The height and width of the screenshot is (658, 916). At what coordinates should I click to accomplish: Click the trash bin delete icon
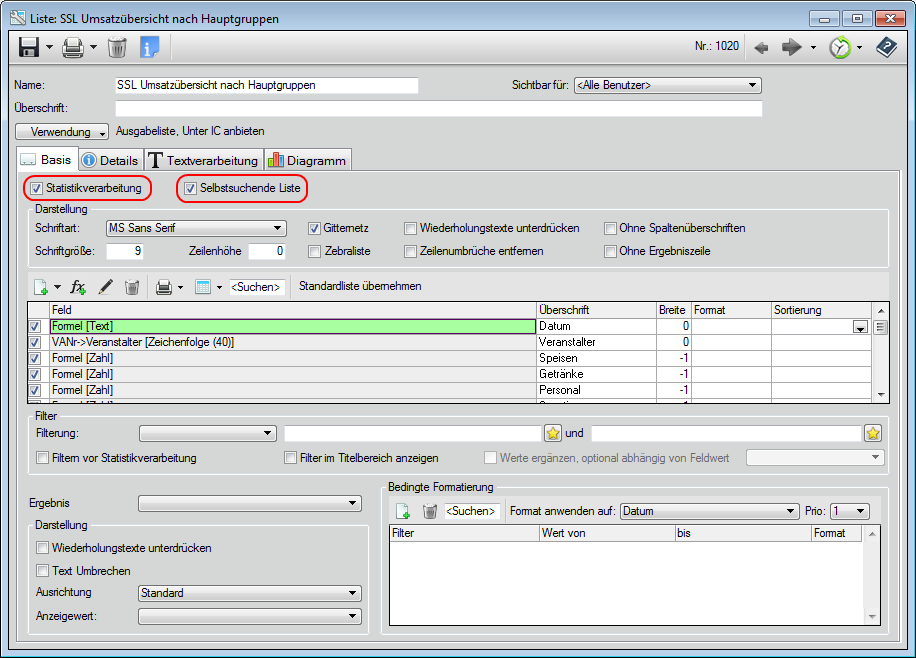coord(117,47)
